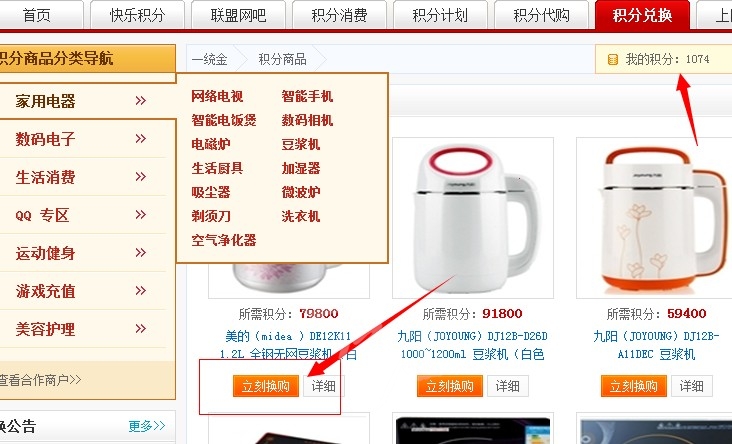Click the orange Joyoung soymilk maker image
This screenshot has width=732, height=444.
pos(654,218)
